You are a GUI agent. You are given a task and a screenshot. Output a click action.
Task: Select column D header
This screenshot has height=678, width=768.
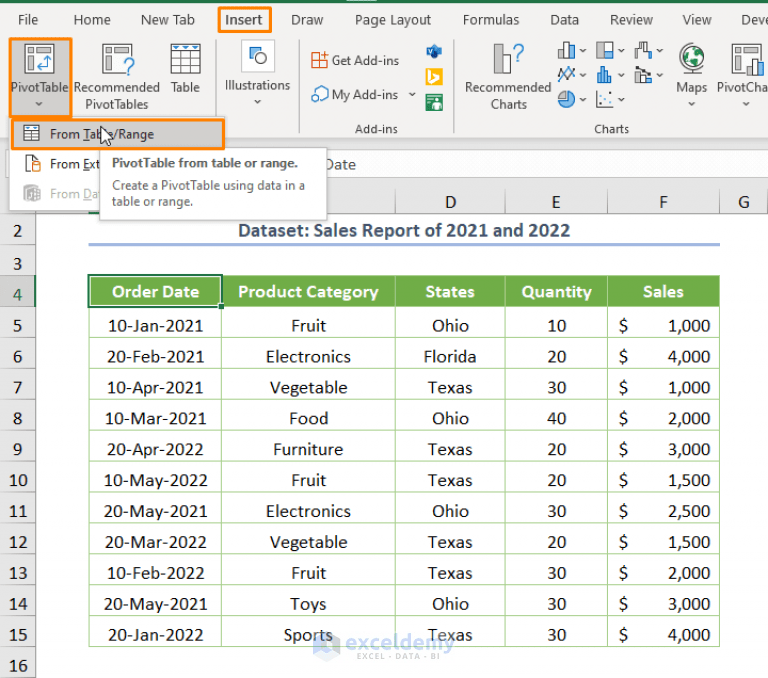(450, 202)
